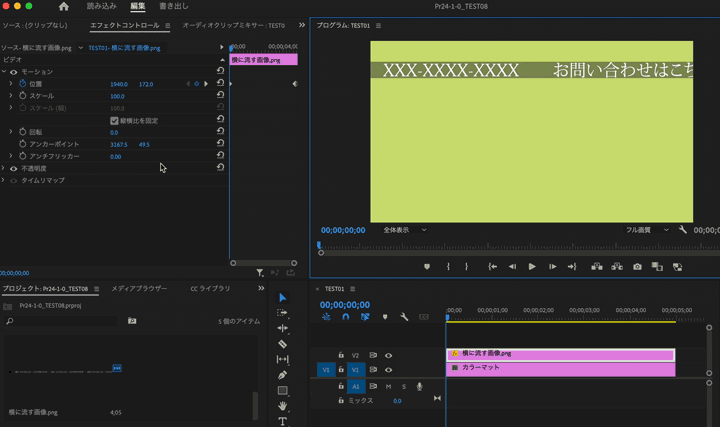
Task: Play the program monitor
Action: point(532,267)
